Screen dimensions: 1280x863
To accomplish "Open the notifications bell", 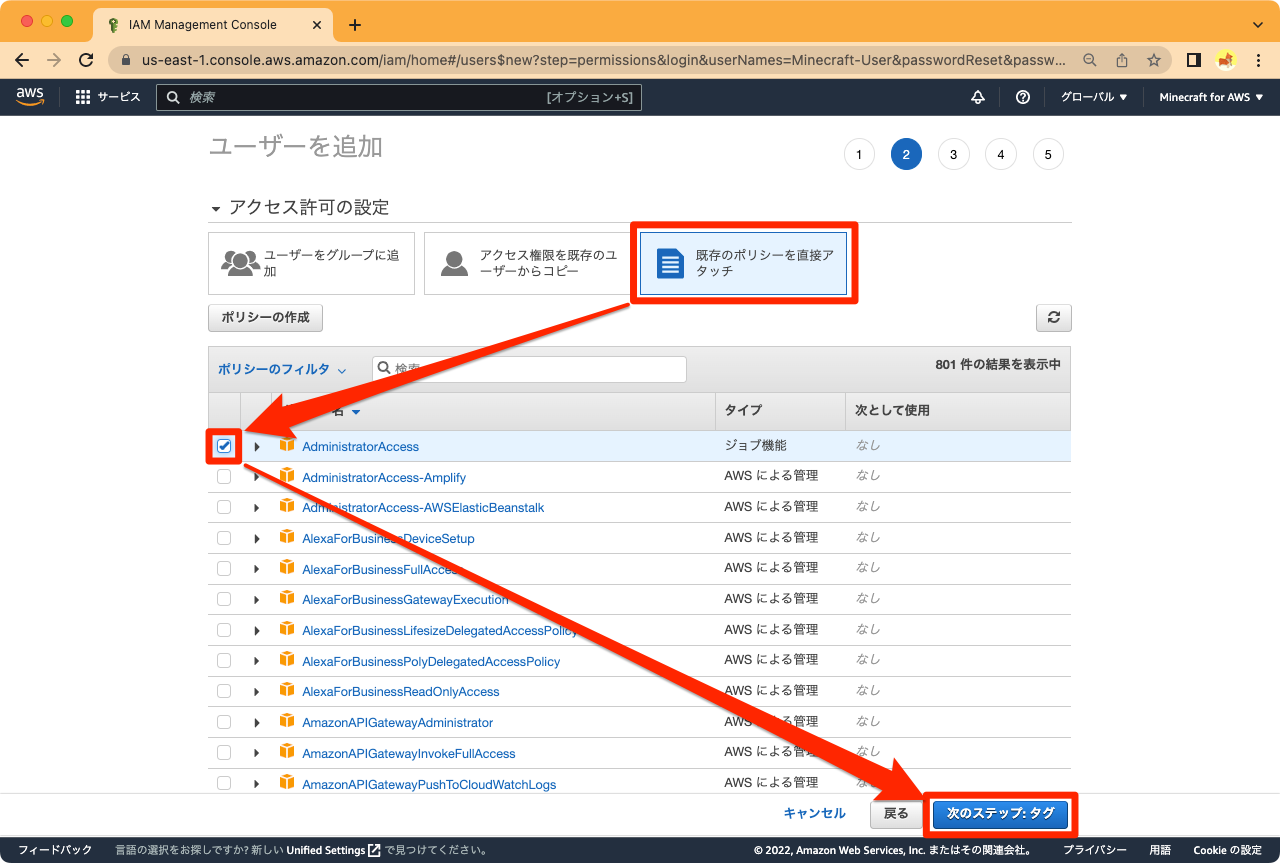I will coord(977,96).
